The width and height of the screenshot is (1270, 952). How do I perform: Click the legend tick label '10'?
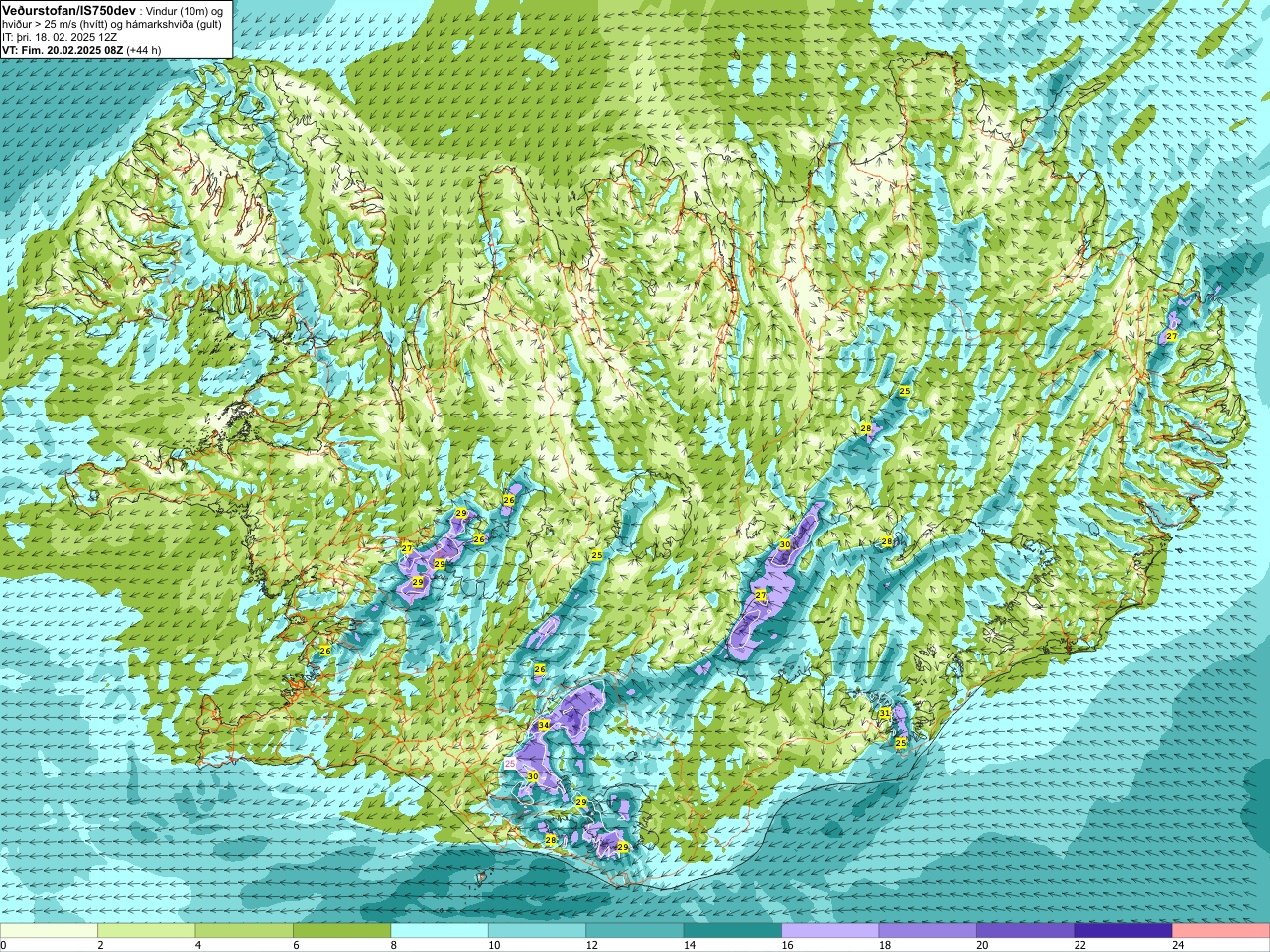click(494, 945)
